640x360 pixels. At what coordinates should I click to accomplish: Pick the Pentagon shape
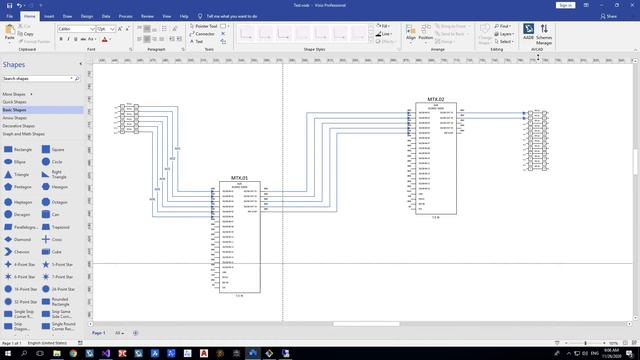click(18, 187)
